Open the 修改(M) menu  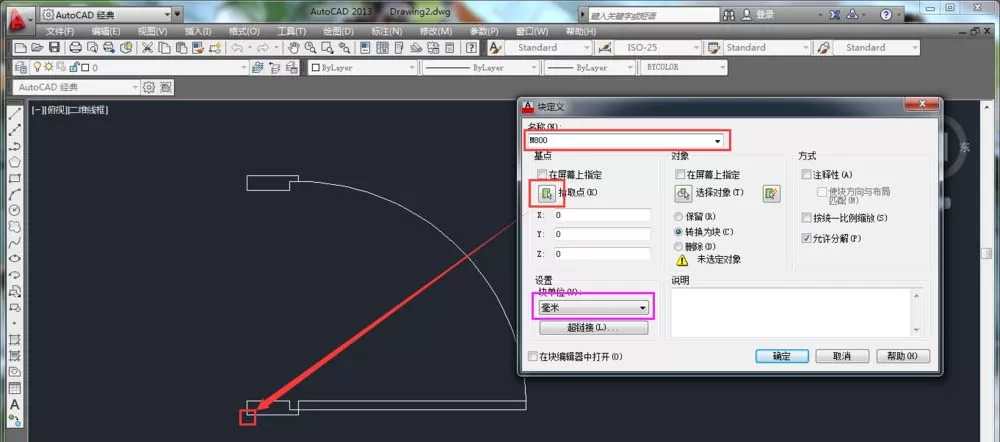(x=436, y=31)
